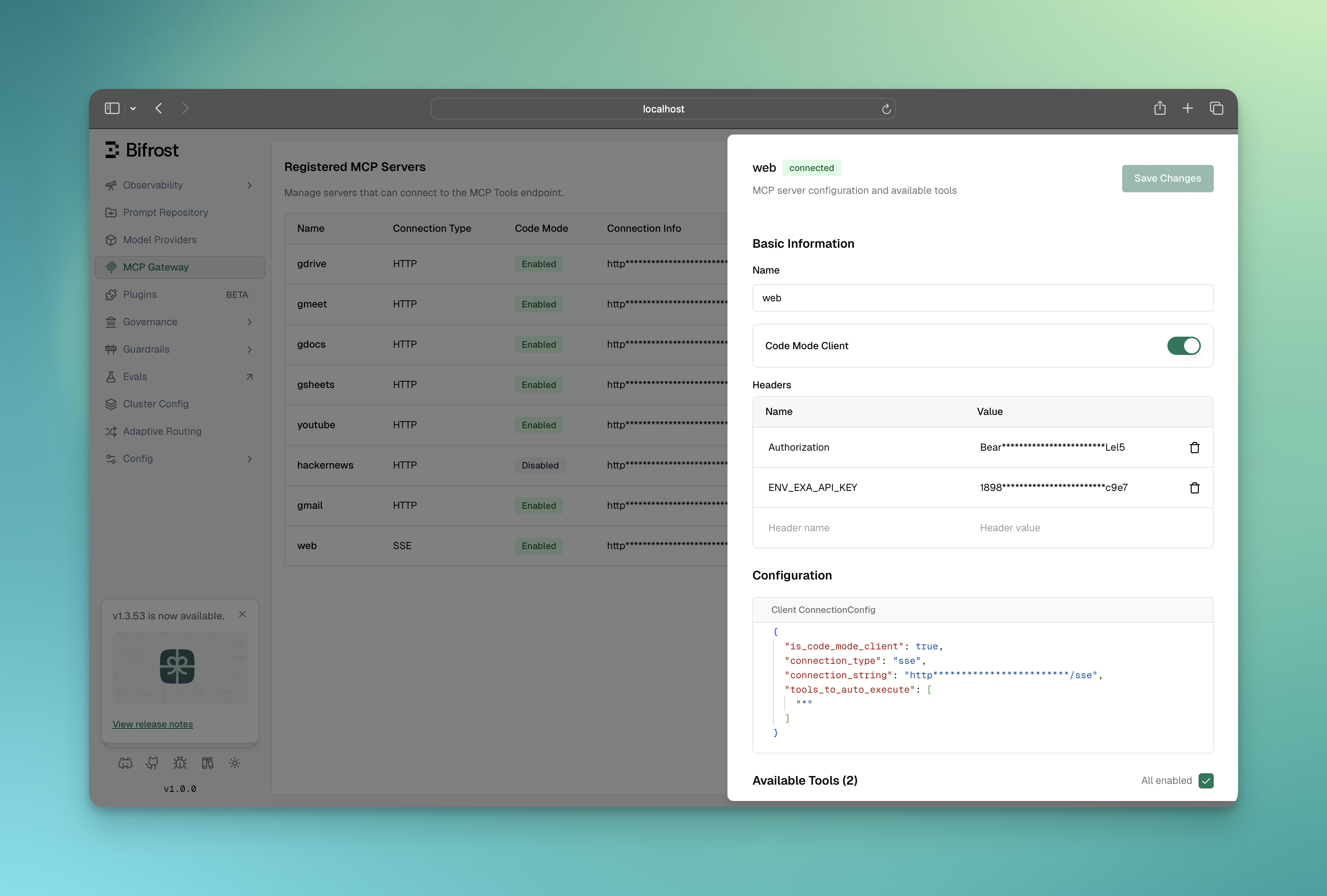Open View release notes link
1327x896 pixels.
pyautogui.click(x=152, y=724)
